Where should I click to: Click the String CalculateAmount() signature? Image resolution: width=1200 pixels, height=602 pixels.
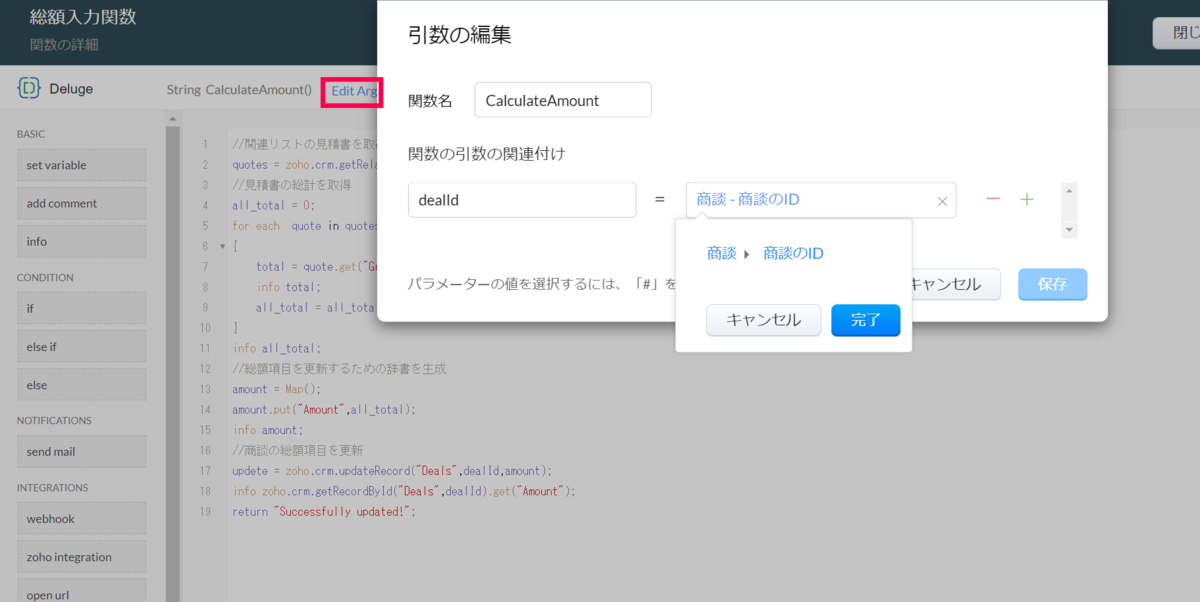(x=239, y=90)
